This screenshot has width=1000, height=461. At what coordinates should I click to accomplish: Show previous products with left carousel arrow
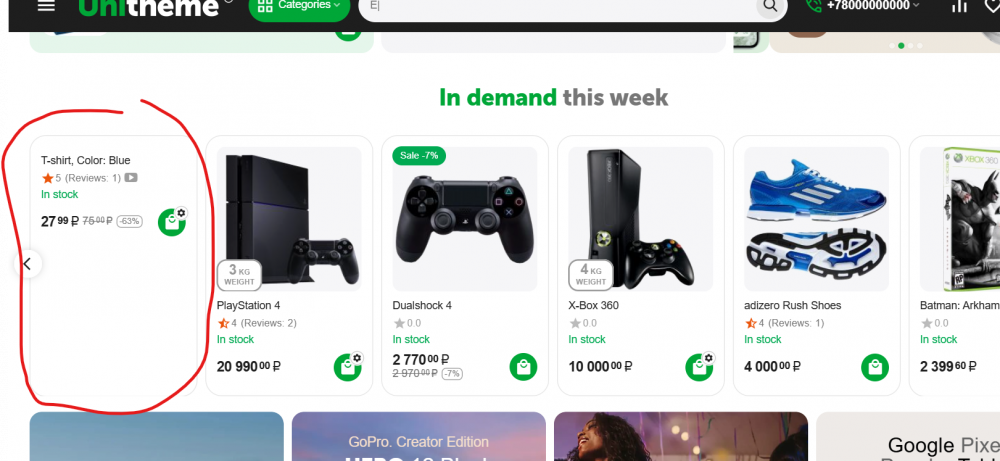(27, 263)
